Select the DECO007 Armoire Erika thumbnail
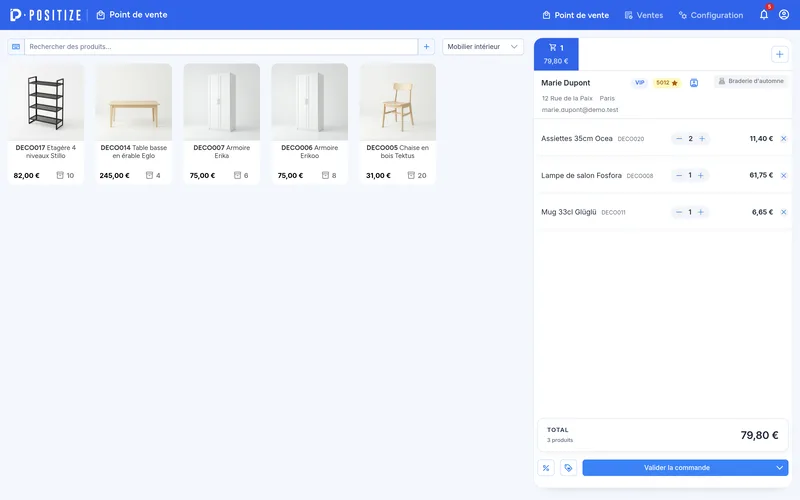Image resolution: width=800 pixels, height=500 pixels. coord(221,102)
